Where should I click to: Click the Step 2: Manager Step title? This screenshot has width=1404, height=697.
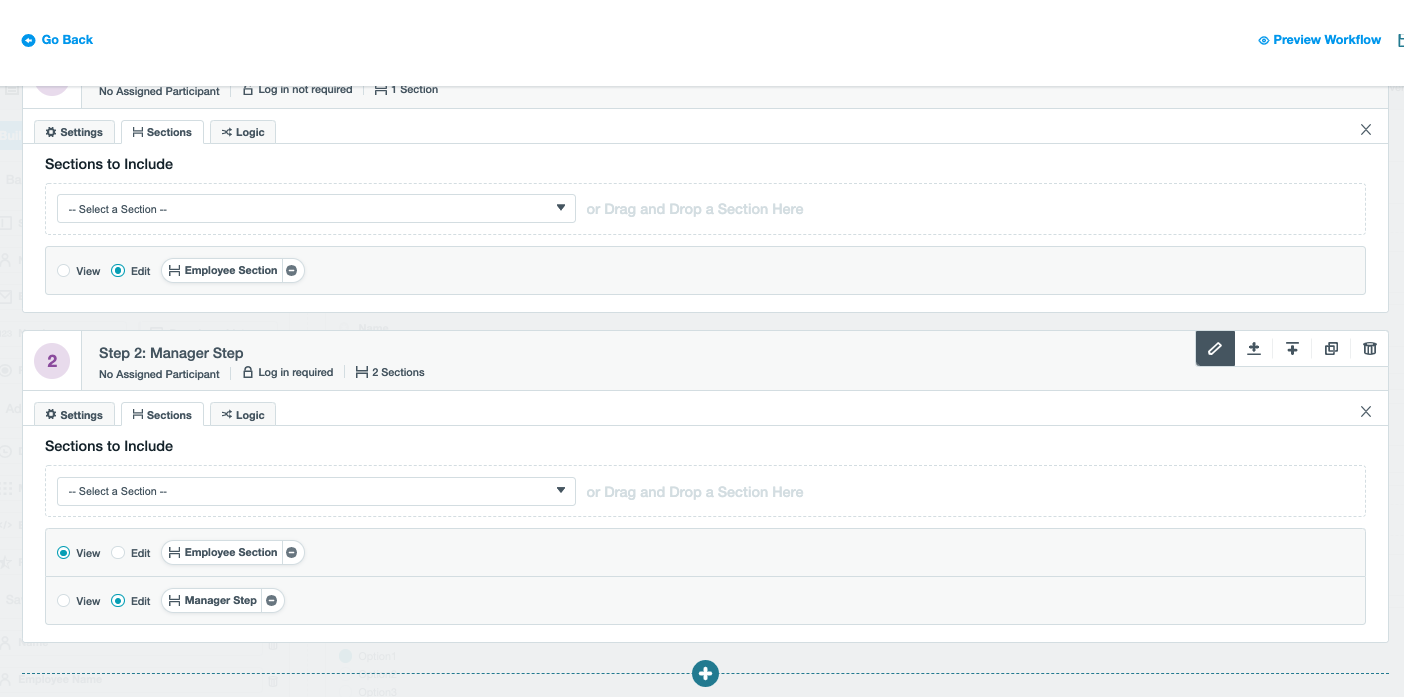tap(171, 353)
